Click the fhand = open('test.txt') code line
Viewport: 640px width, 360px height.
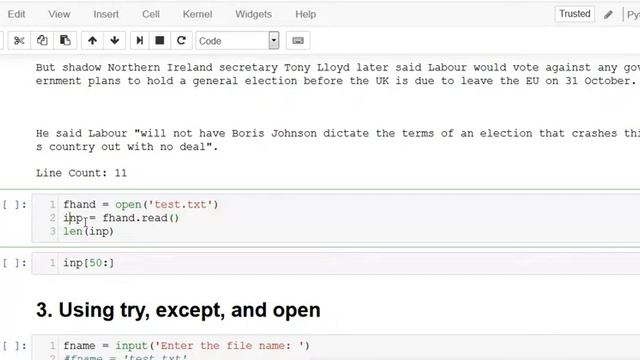pyautogui.click(x=141, y=204)
